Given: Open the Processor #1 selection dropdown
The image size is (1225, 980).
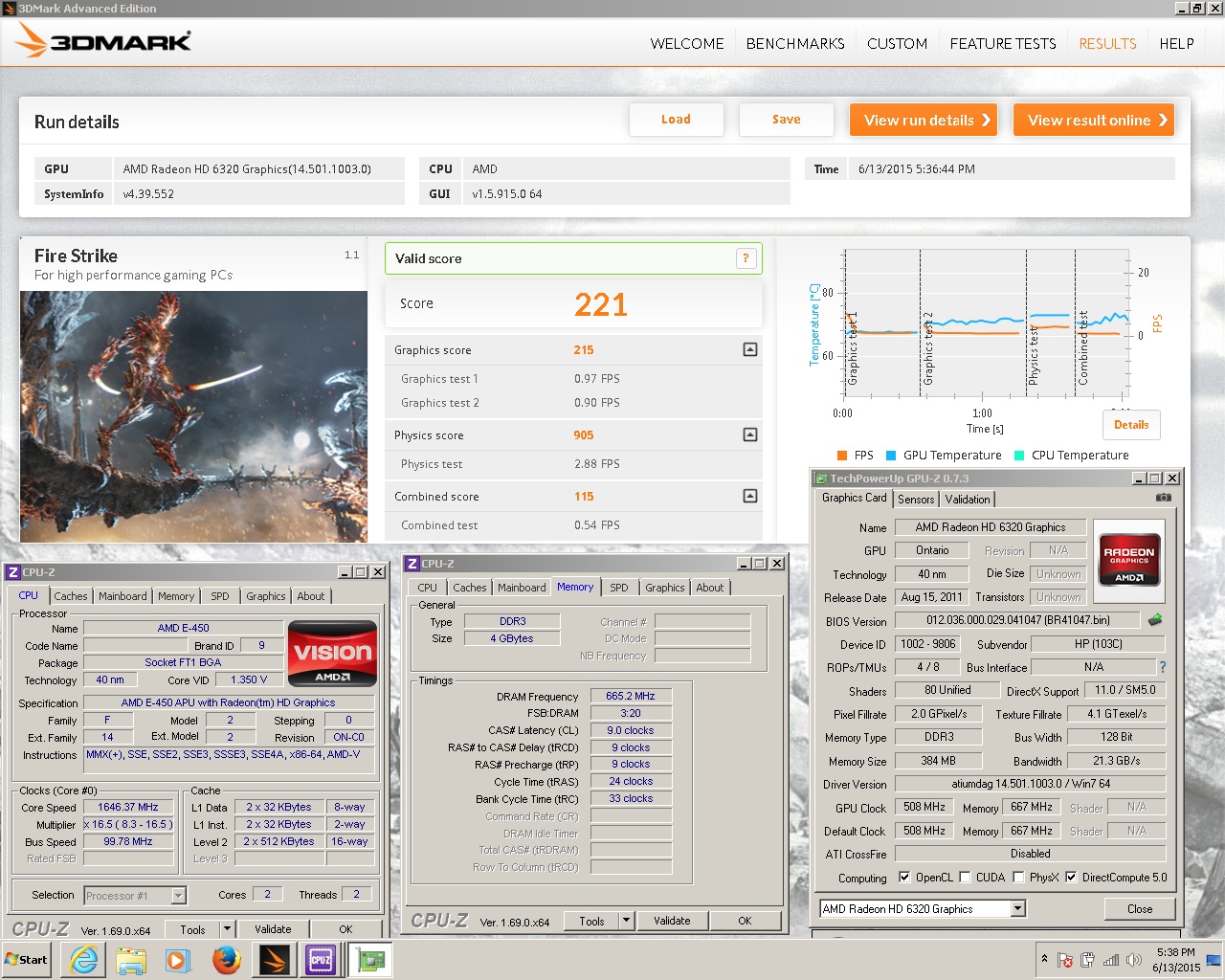Looking at the screenshot, I should tap(178, 896).
